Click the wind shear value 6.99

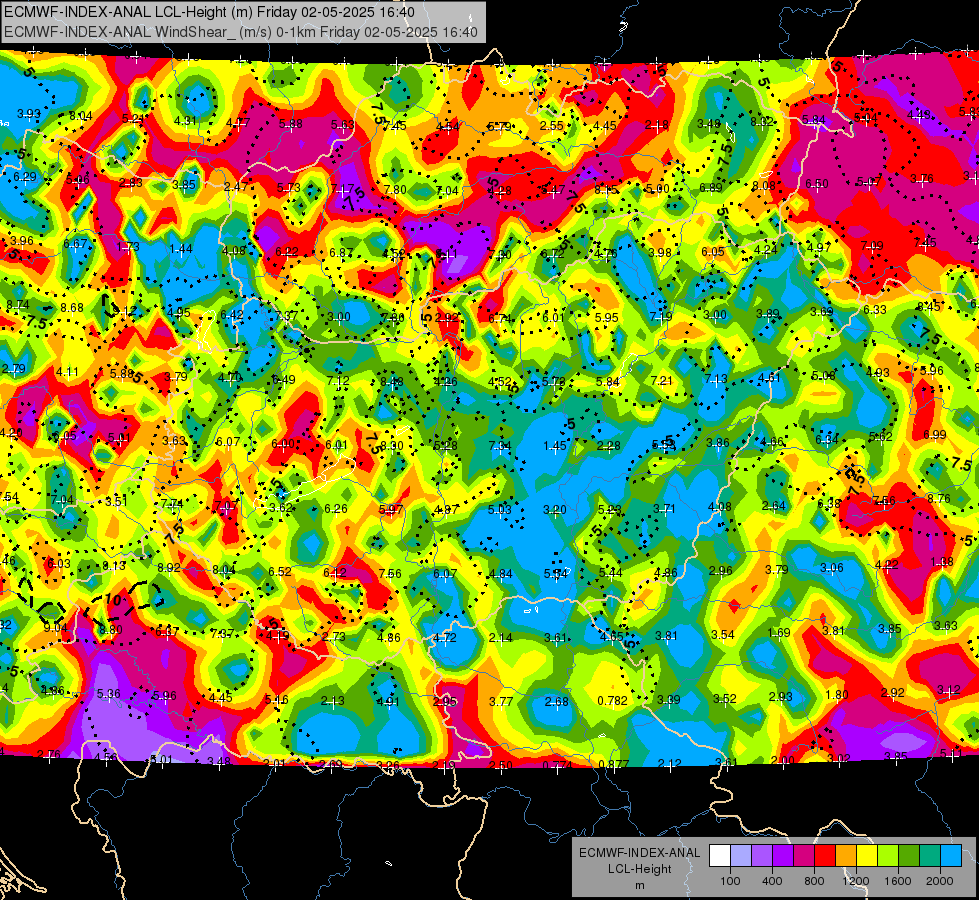(x=935, y=434)
